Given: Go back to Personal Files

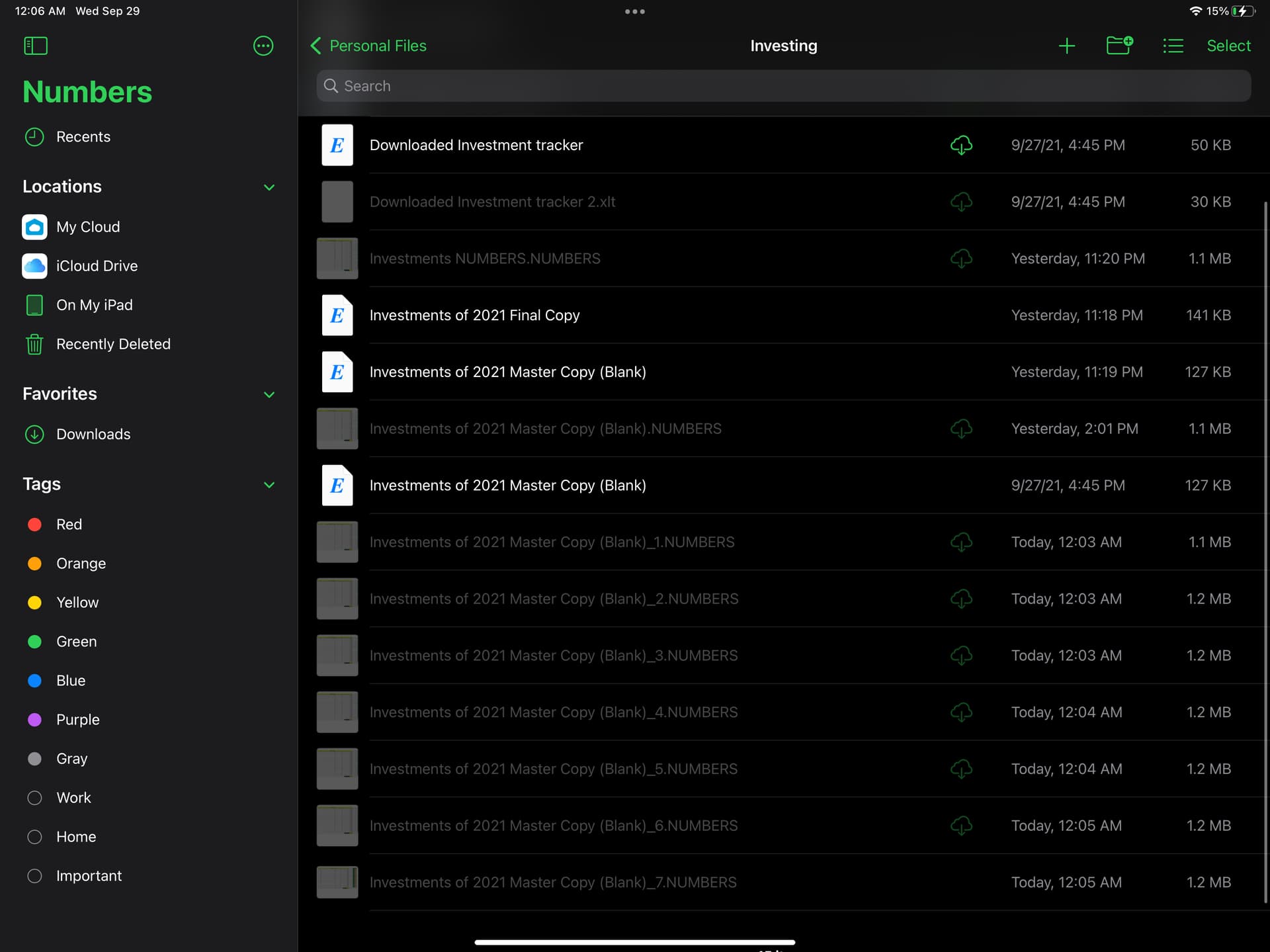Looking at the screenshot, I should click(x=368, y=46).
